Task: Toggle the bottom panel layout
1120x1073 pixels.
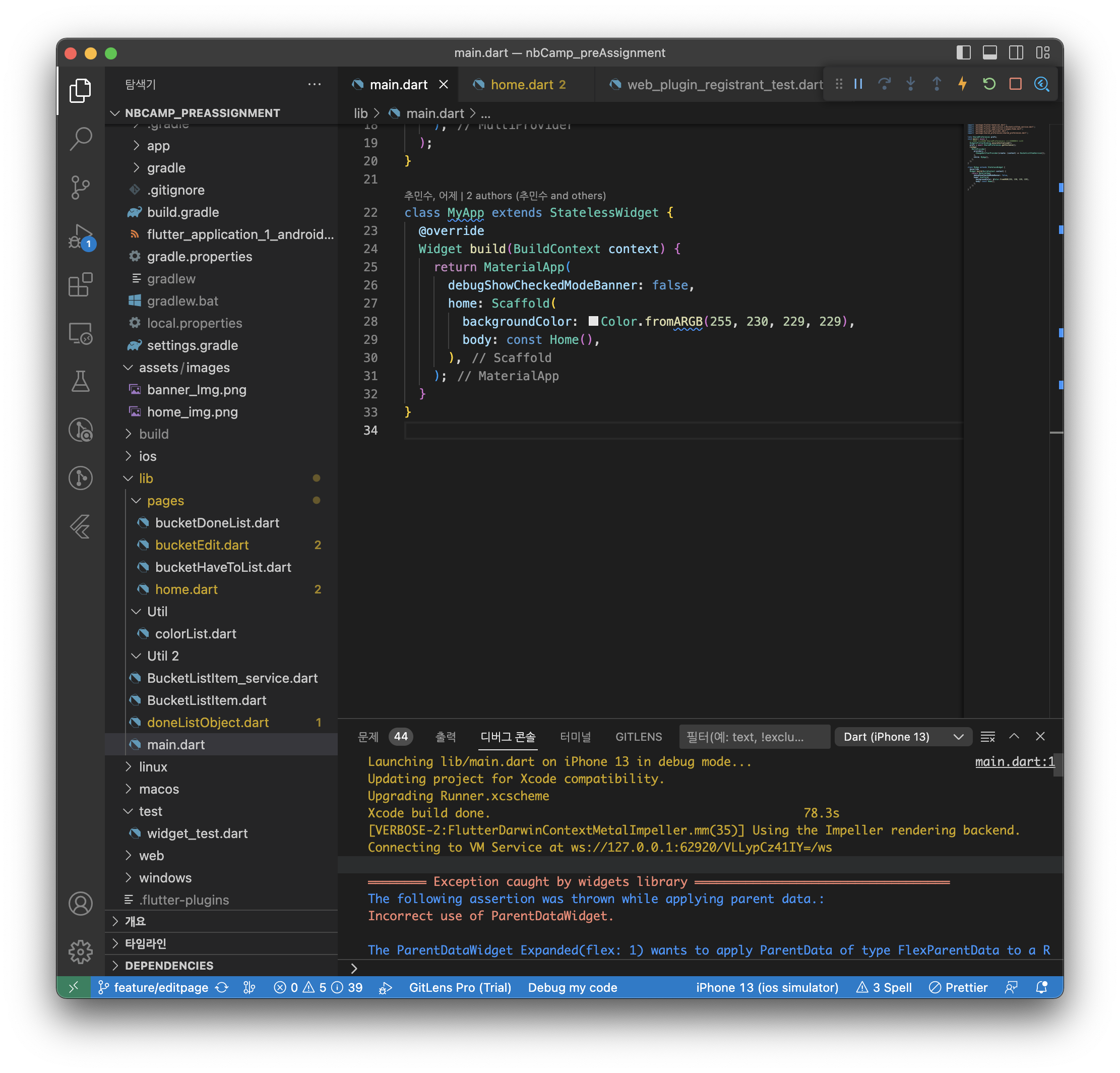Action: [x=990, y=52]
